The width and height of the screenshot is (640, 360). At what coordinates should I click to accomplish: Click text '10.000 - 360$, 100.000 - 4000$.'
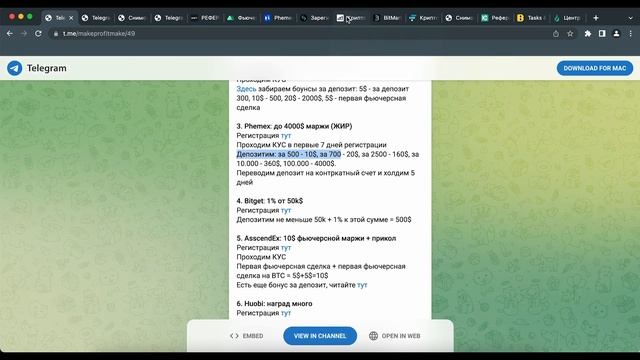point(286,164)
